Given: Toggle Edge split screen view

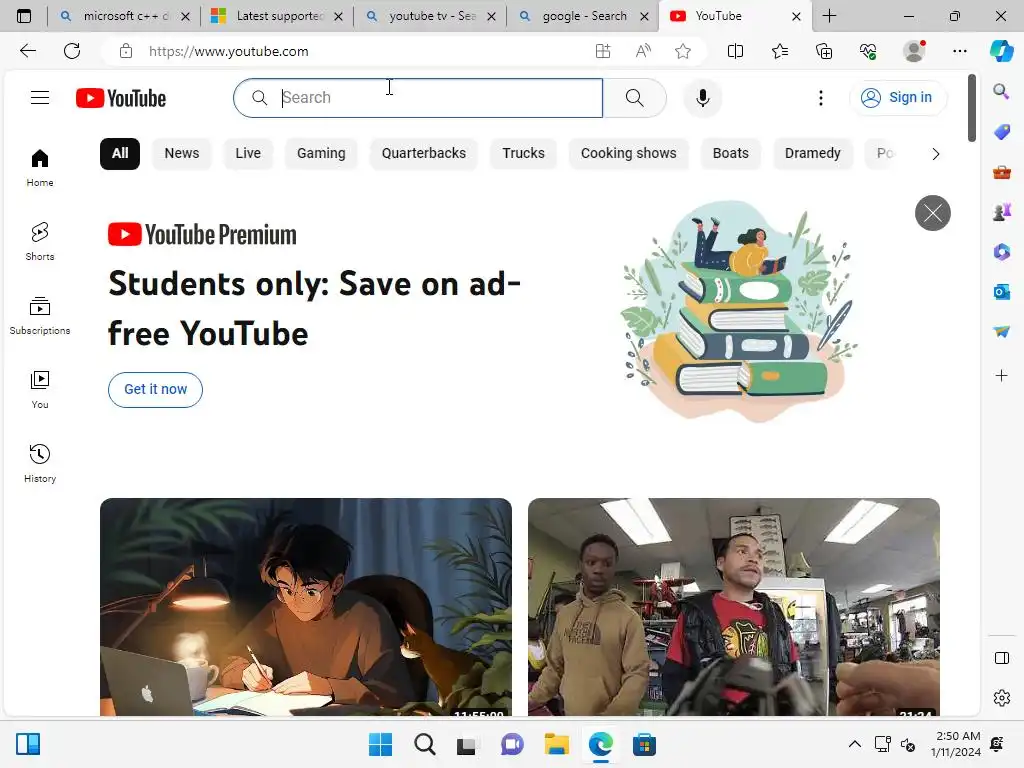Looking at the screenshot, I should 735,51.
